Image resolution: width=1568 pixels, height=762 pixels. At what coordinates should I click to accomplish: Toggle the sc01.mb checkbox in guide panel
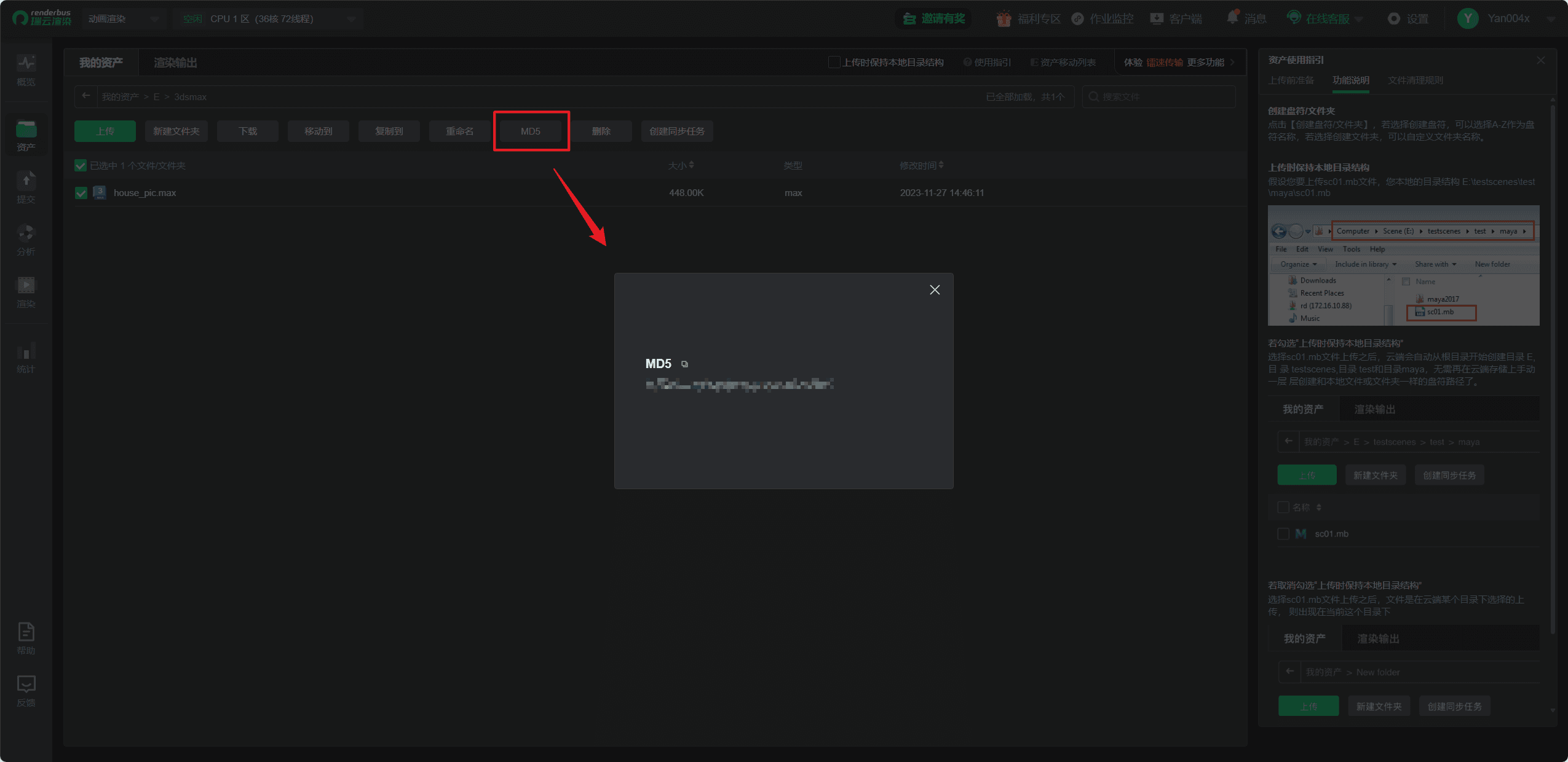point(1283,533)
